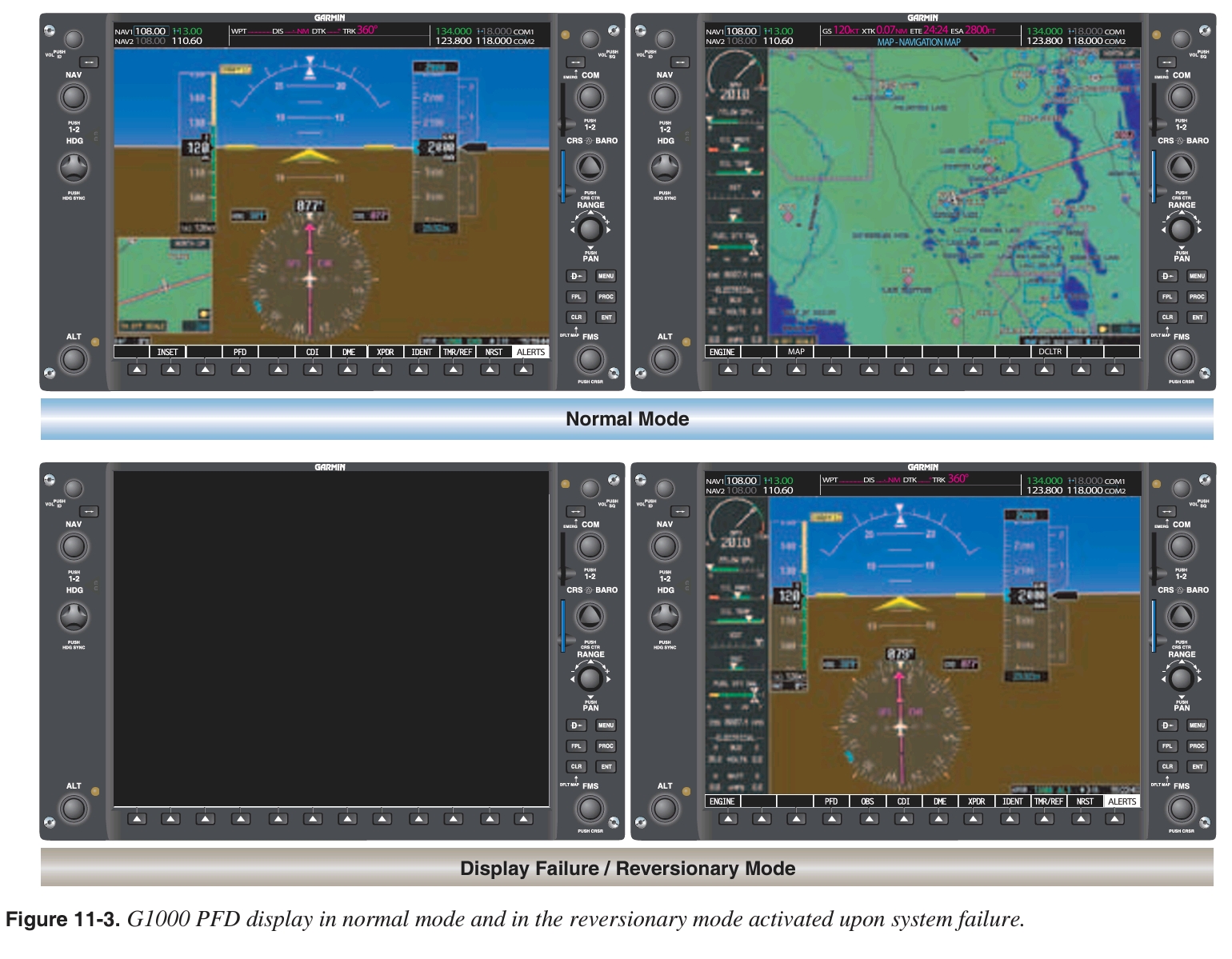This screenshot has height=959, width=1232.
Task: Click the FMS knob on navigation map MFD
Action: pos(1182,359)
